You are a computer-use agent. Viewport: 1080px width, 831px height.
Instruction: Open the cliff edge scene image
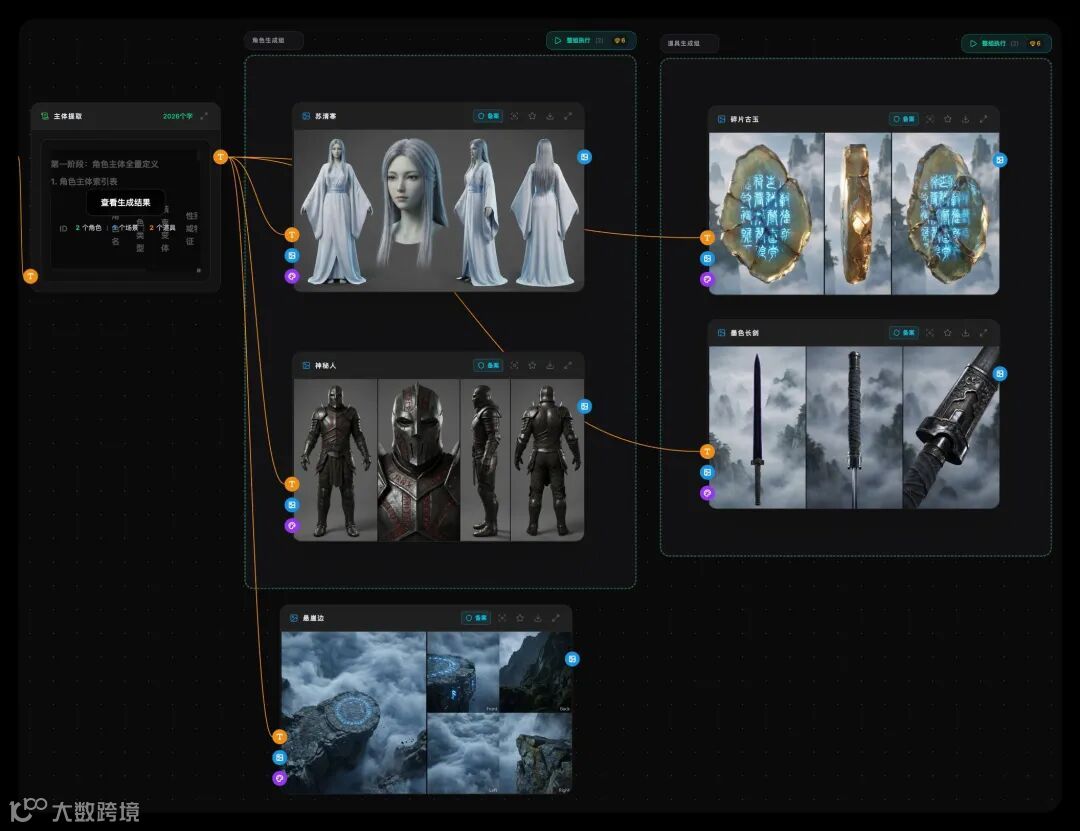[426, 712]
